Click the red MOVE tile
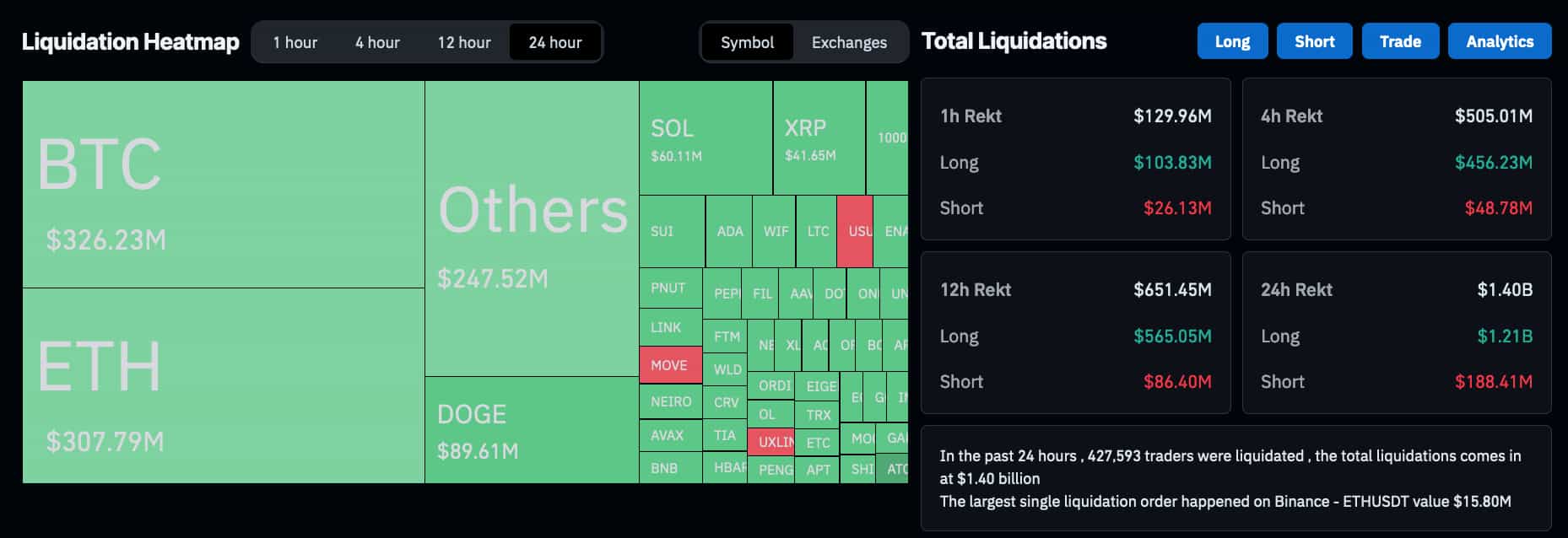 [x=669, y=365]
